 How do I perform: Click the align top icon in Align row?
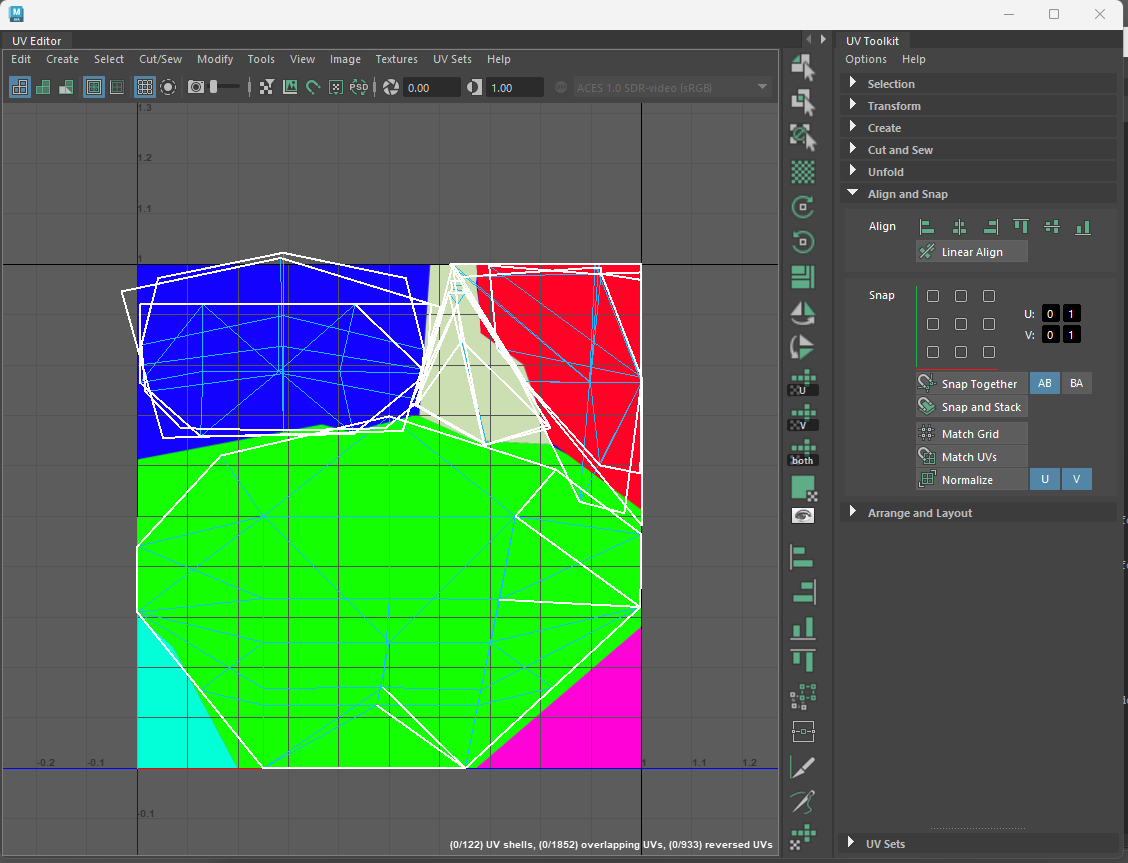pos(1020,227)
